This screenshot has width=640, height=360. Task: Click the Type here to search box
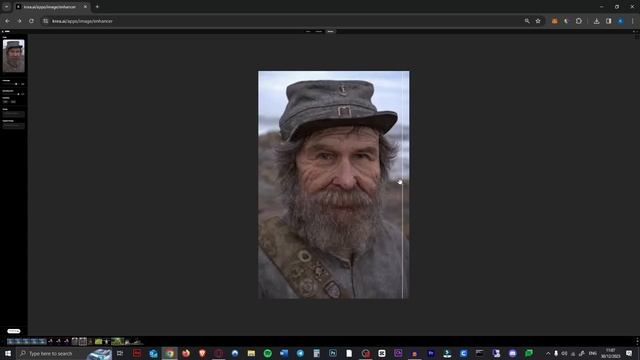tap(64, 353)
